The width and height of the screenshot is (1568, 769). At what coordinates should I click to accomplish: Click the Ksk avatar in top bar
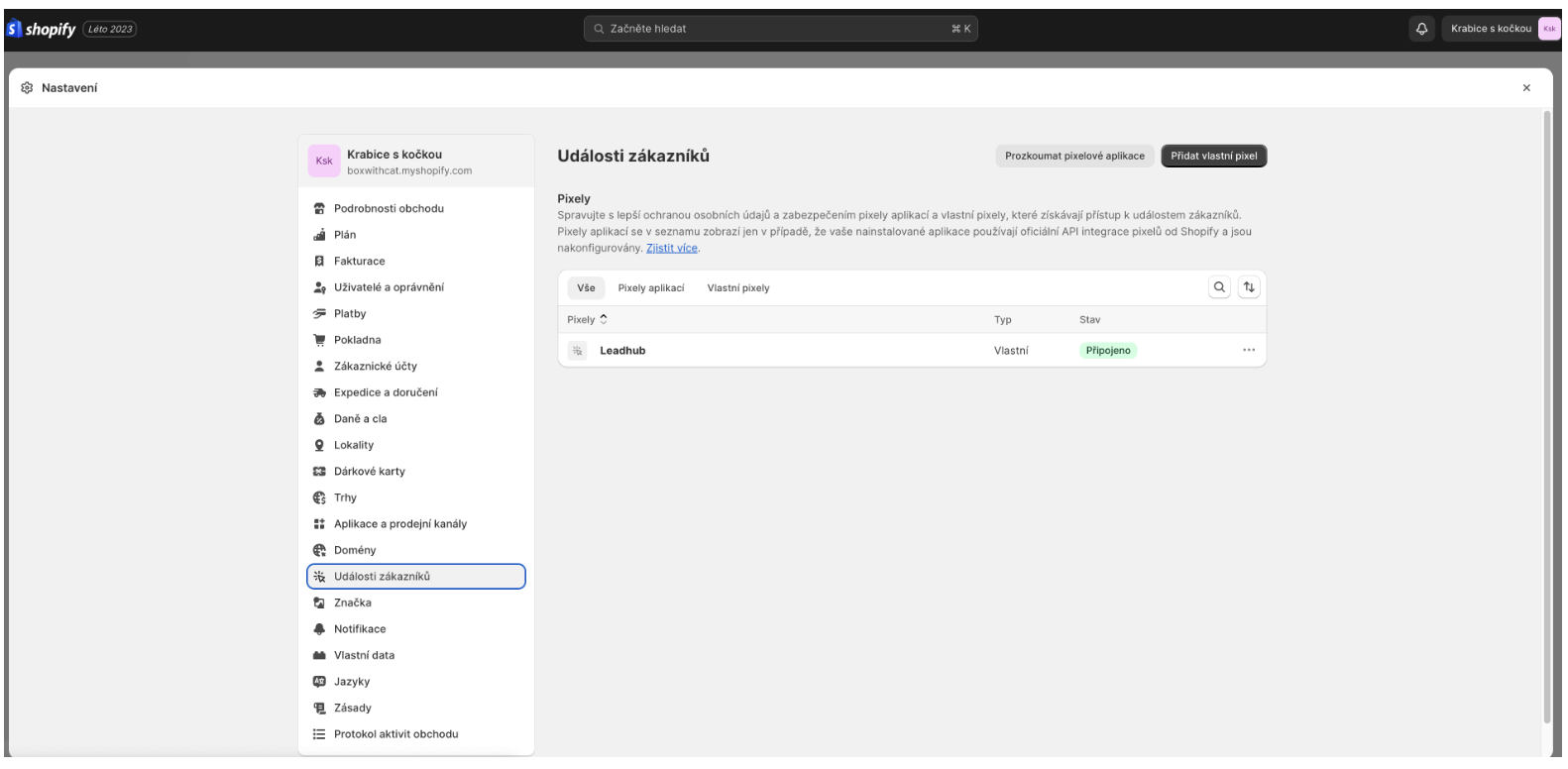(x=1548, y=29)
